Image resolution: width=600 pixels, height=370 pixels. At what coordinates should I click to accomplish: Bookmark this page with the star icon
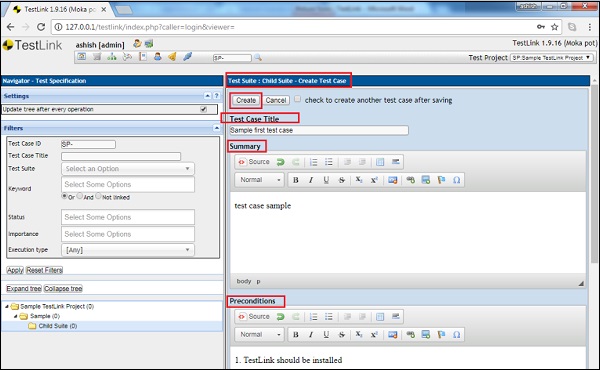pyautogui.click(x=554, y=27)
